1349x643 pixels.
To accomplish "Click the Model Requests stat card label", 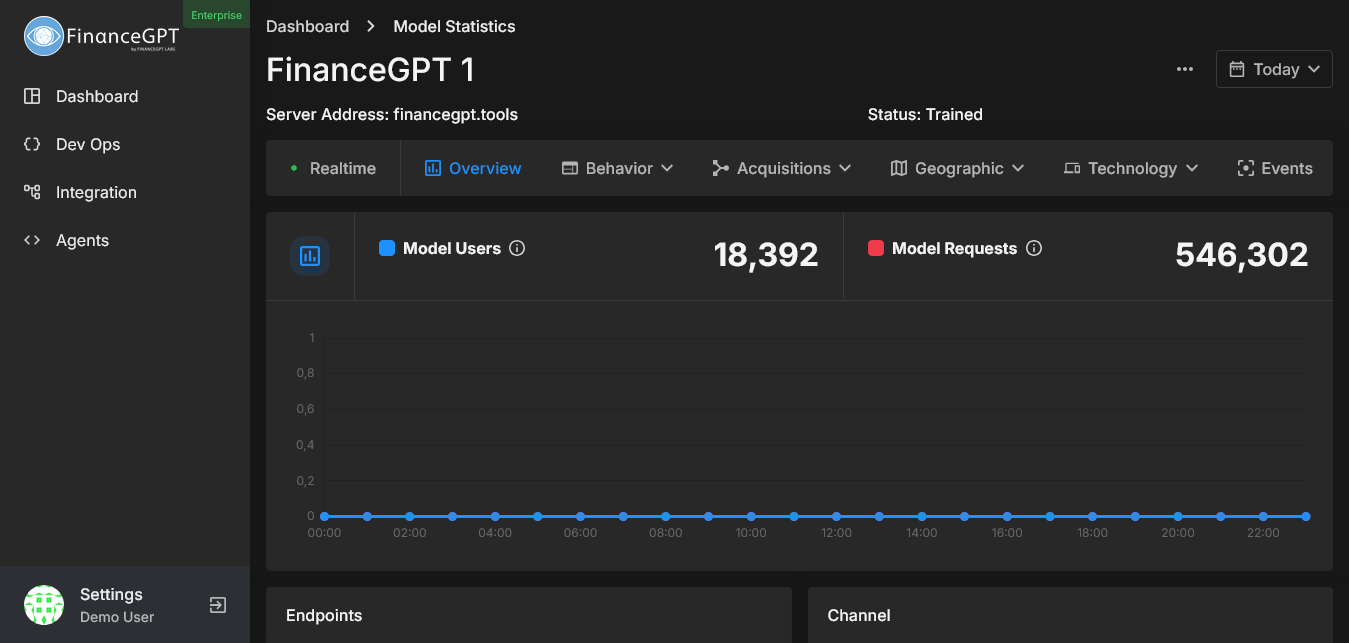I will [954, 248].
